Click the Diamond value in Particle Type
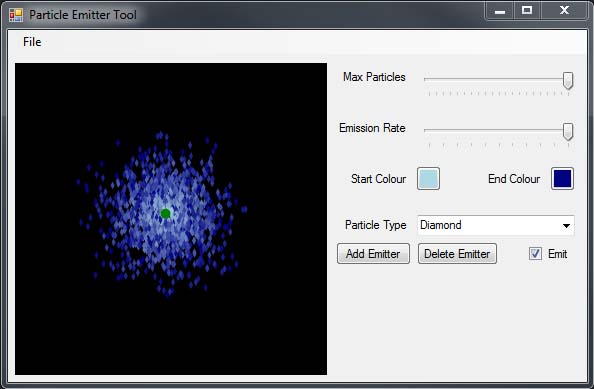This screenshot has height=389, width=594. pos(441,225)
